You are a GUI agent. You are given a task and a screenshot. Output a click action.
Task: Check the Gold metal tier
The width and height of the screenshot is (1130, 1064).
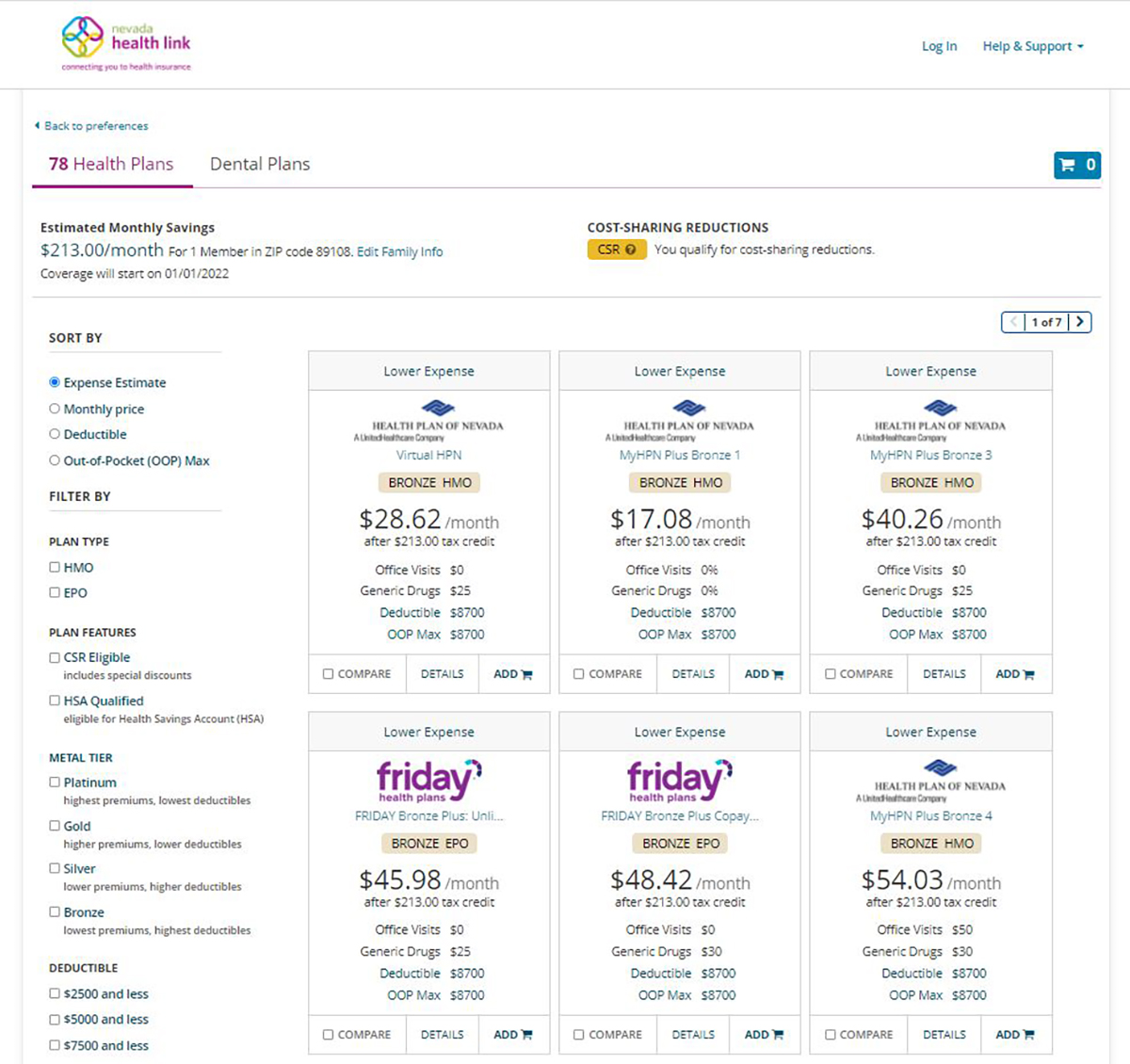pyautogui.click(x=55, y=826)
